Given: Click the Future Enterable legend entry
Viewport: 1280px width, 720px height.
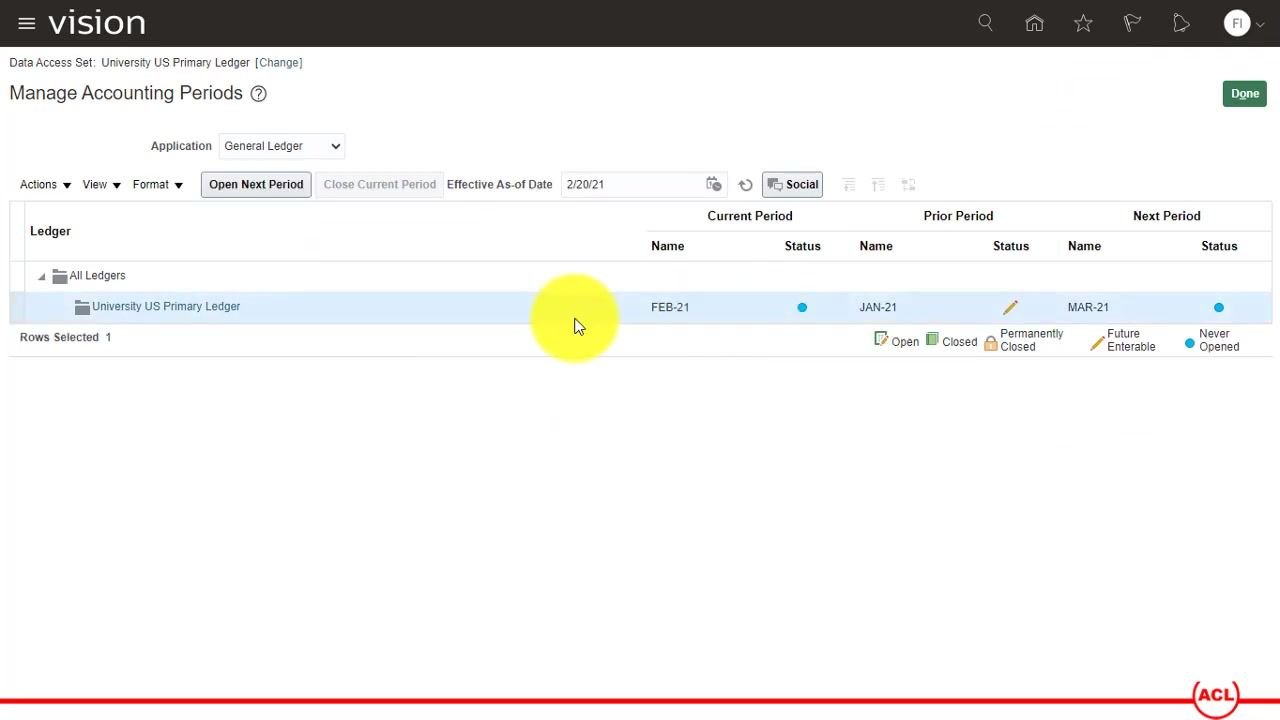Looking at the screenshot, I should pyautogui.click(x=1123, y=340).
